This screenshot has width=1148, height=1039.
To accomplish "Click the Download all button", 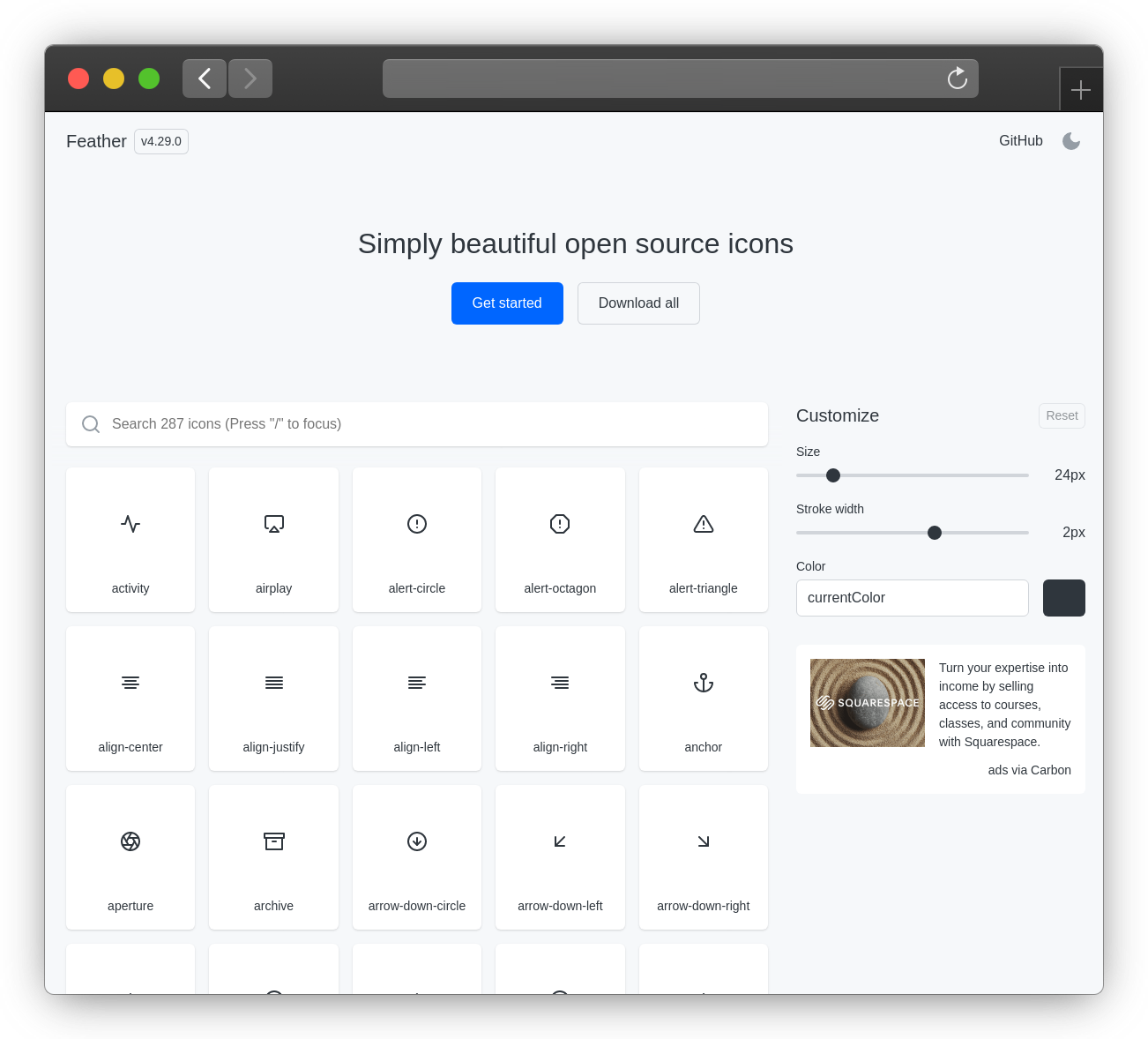I will (x=638, y=303).
